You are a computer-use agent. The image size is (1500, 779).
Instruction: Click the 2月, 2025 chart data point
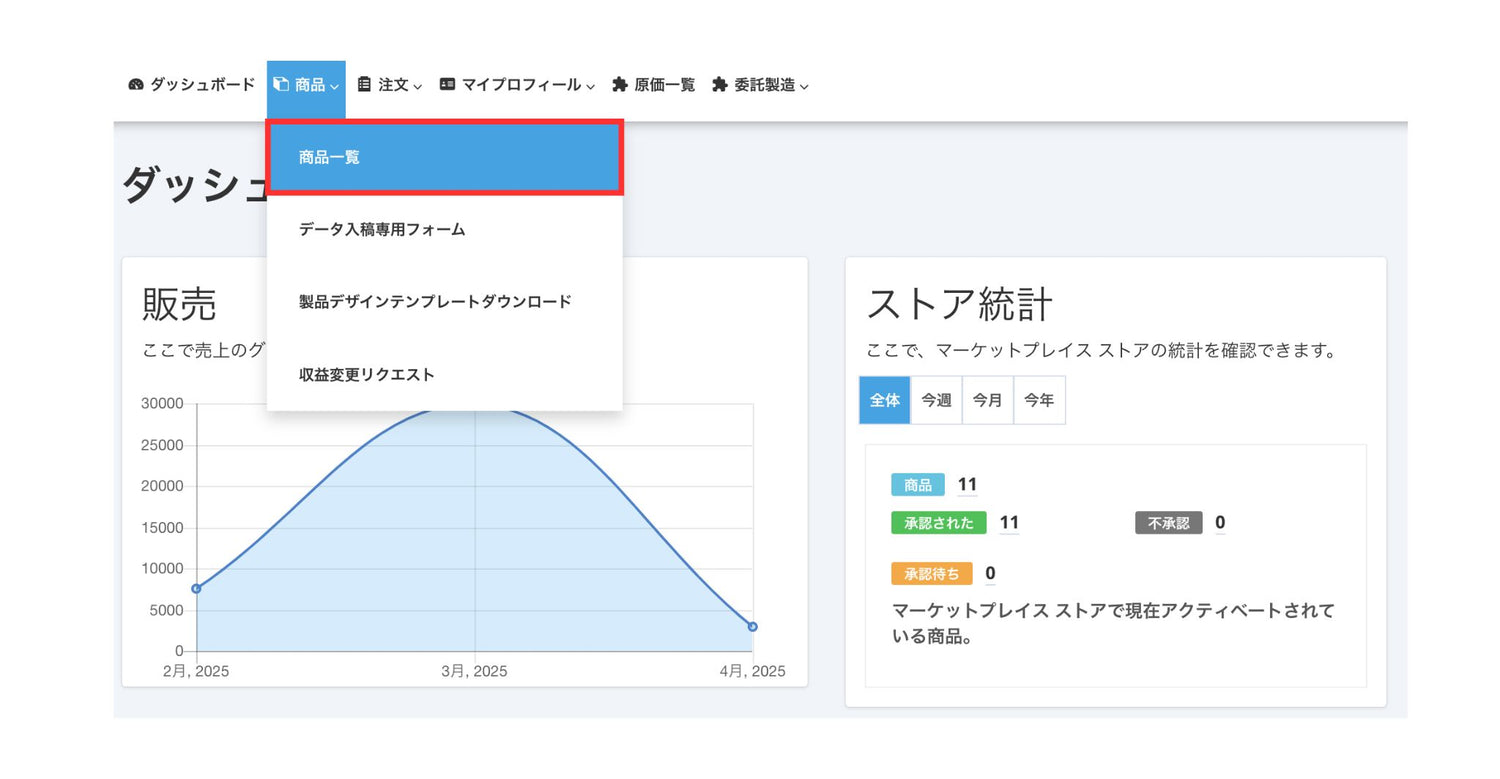tap(196, 589)
